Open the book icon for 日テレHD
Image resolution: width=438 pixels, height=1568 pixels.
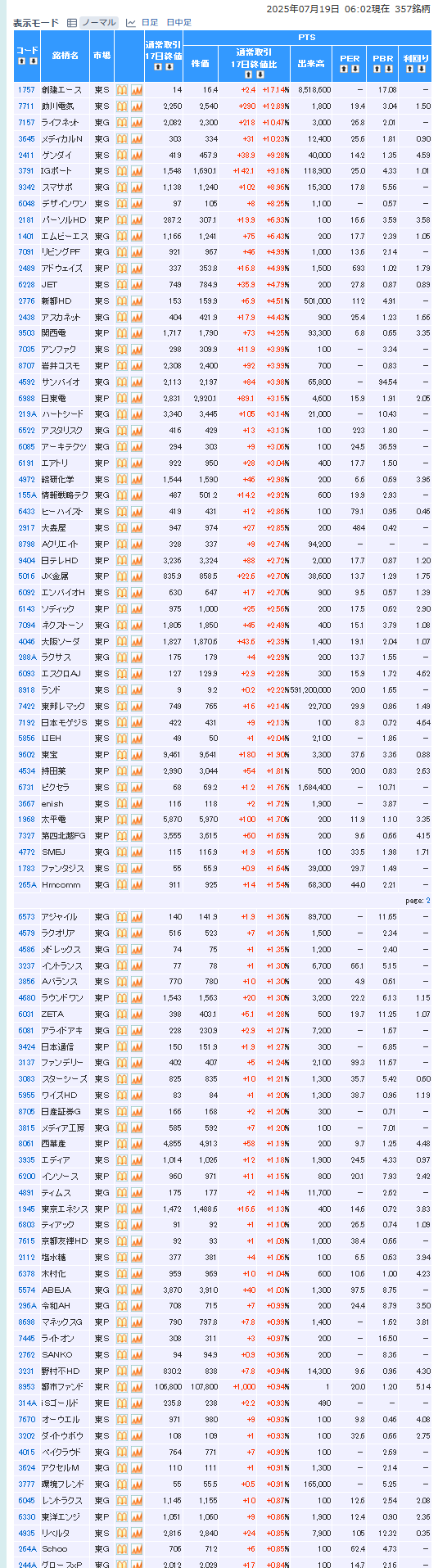[122, 560]
